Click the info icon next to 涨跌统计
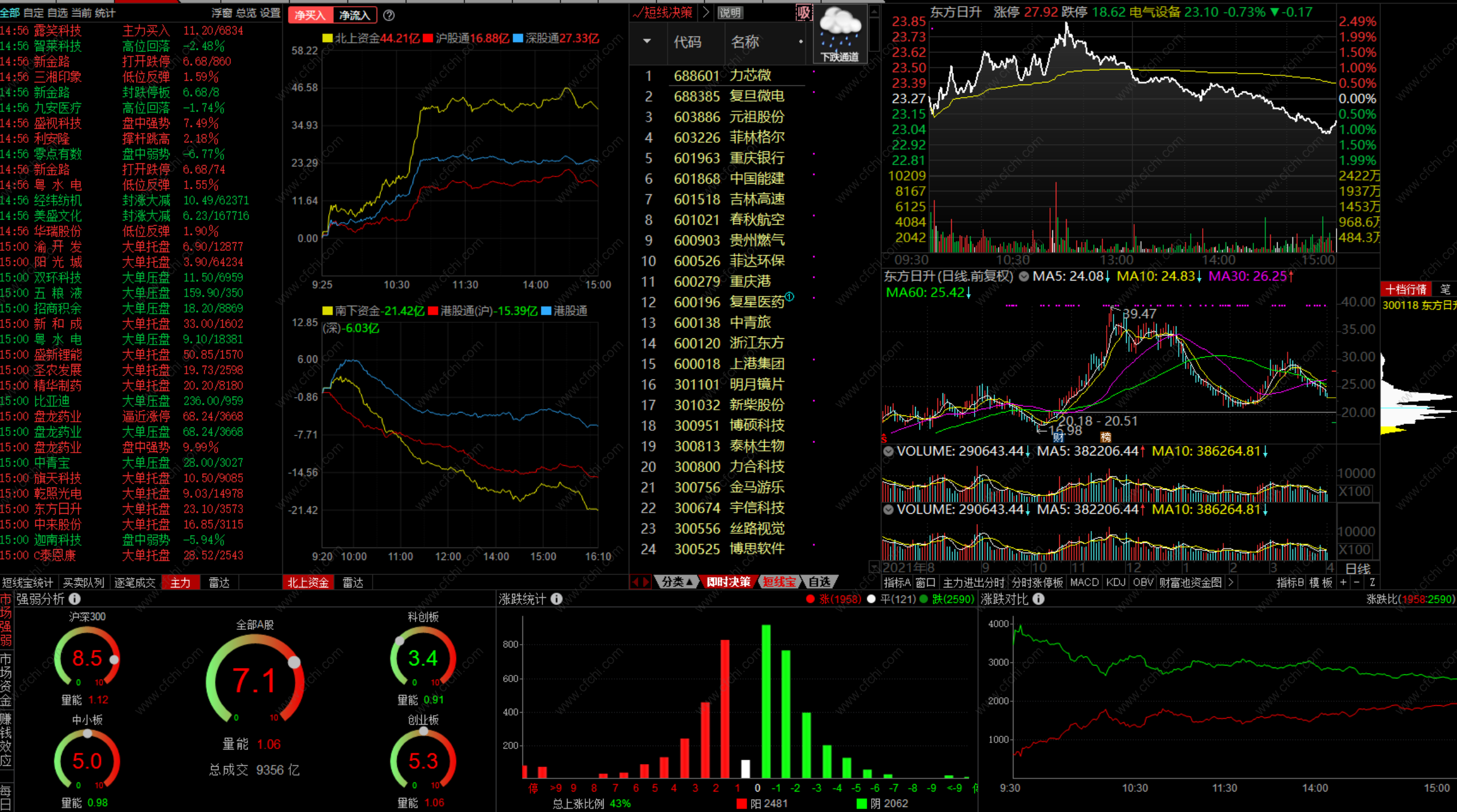This screenshot has width=1457, height=812. click(556, 598)
